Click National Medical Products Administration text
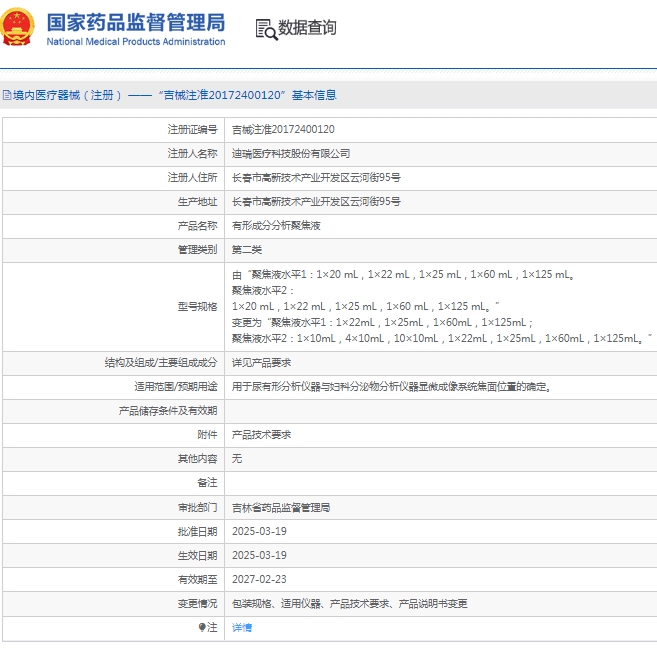This screenshot has width=657, height=648. pyautogui.click(x=136, y=42)
